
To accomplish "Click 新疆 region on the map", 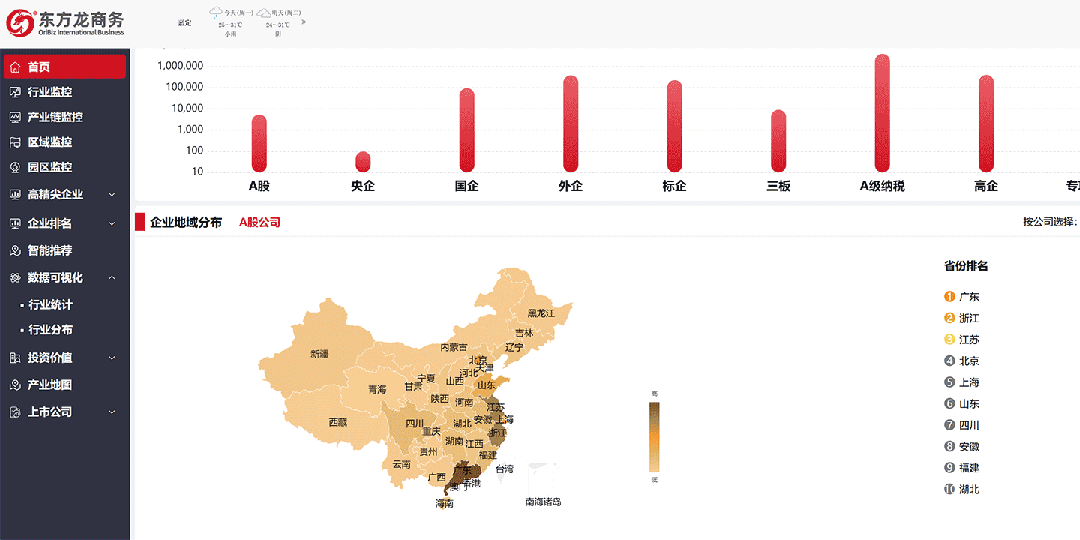I will [319, 353].
